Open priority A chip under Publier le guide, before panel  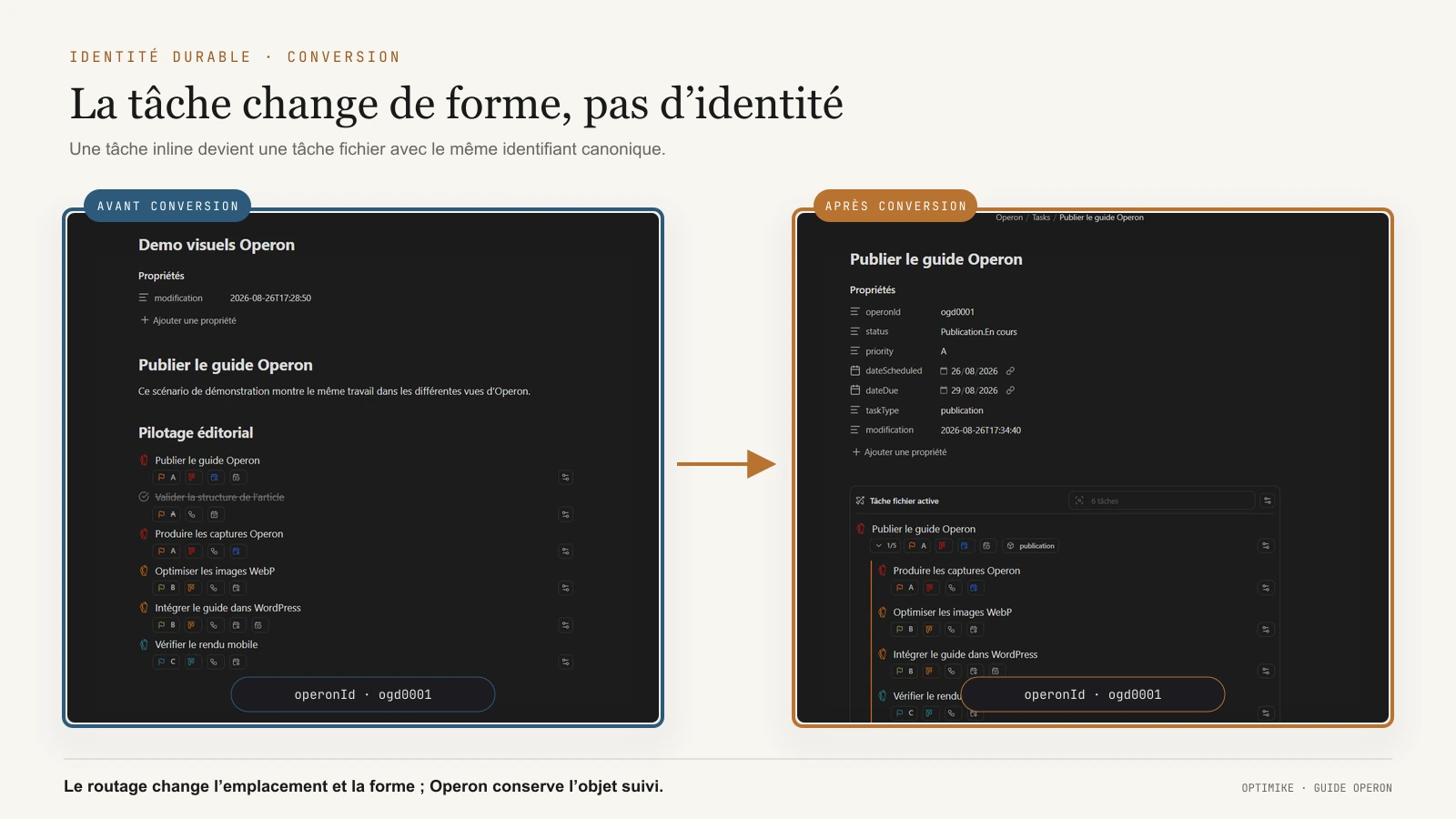167,477
